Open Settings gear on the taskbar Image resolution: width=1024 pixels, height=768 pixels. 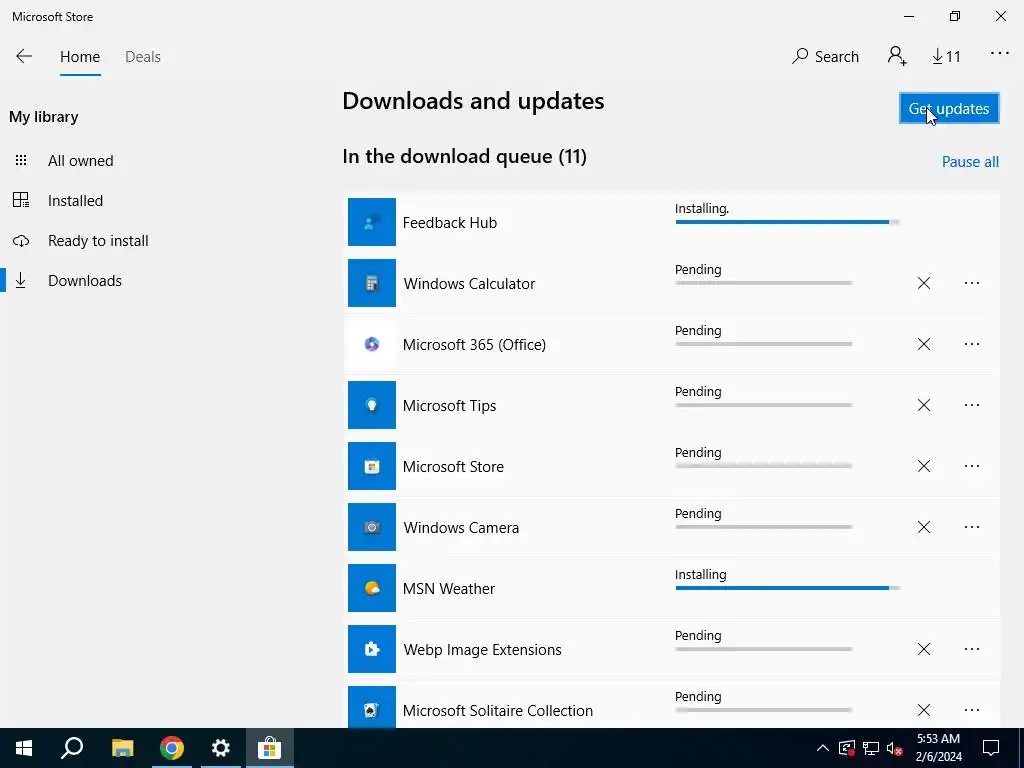pyautogui.click(x=221, y=748)
